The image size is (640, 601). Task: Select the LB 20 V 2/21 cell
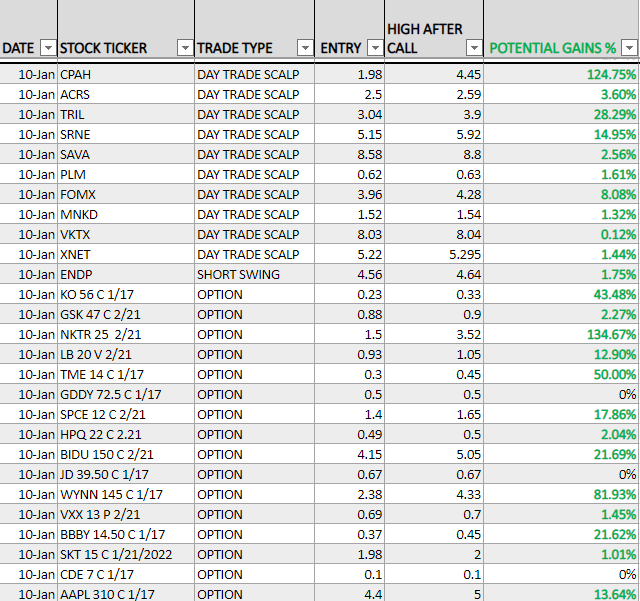(x=126, y=354)
